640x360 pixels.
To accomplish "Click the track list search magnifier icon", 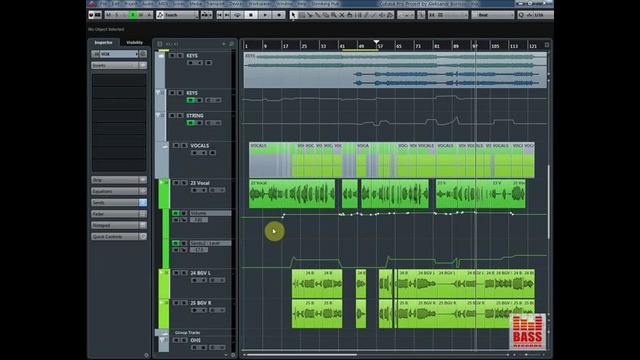I will (x=231, y=44).
